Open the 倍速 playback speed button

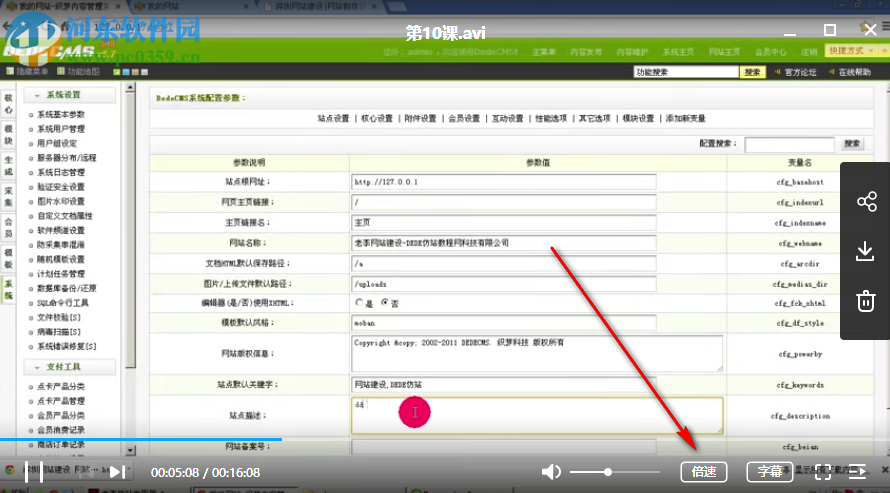704,472
